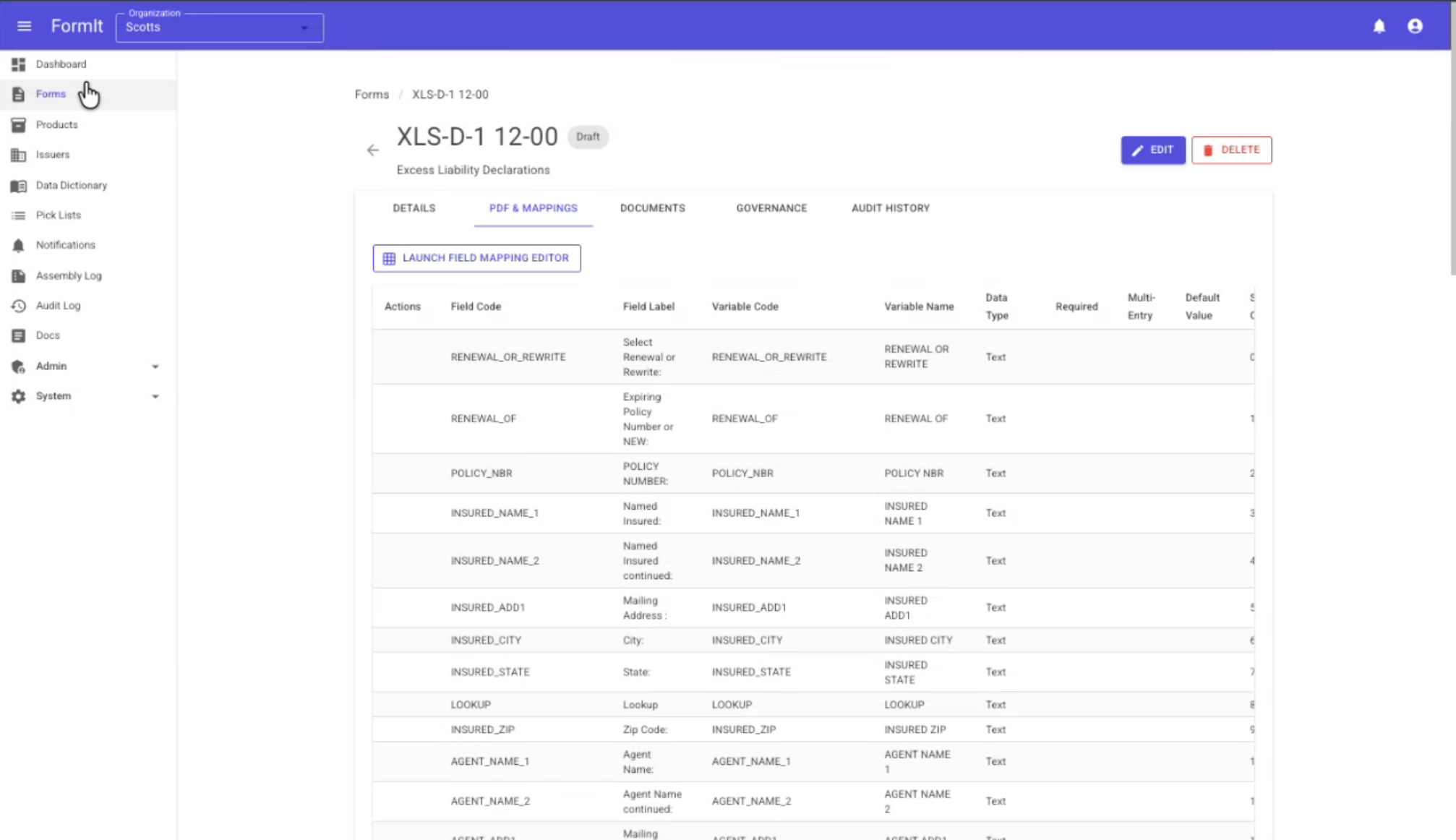Open the Organization Scotts dropdown
Image resolution: width=1456 pixels, height=840 pixels.
[x=219, y=27]
